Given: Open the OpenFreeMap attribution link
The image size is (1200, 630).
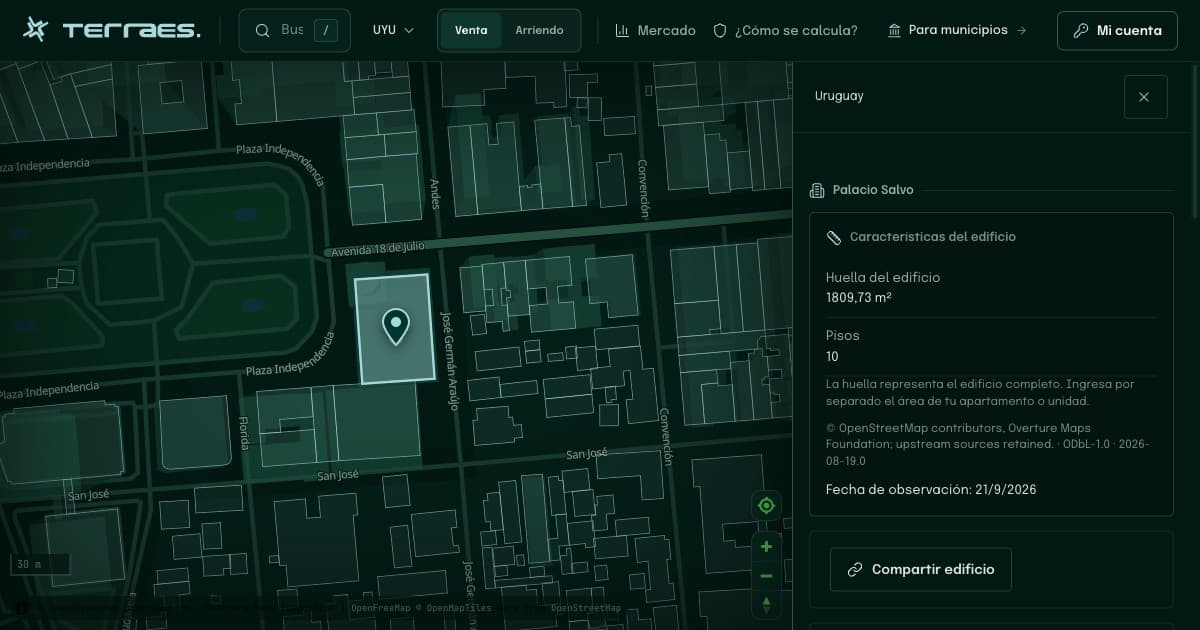Looking at the screenshot, I should [380, 608].
